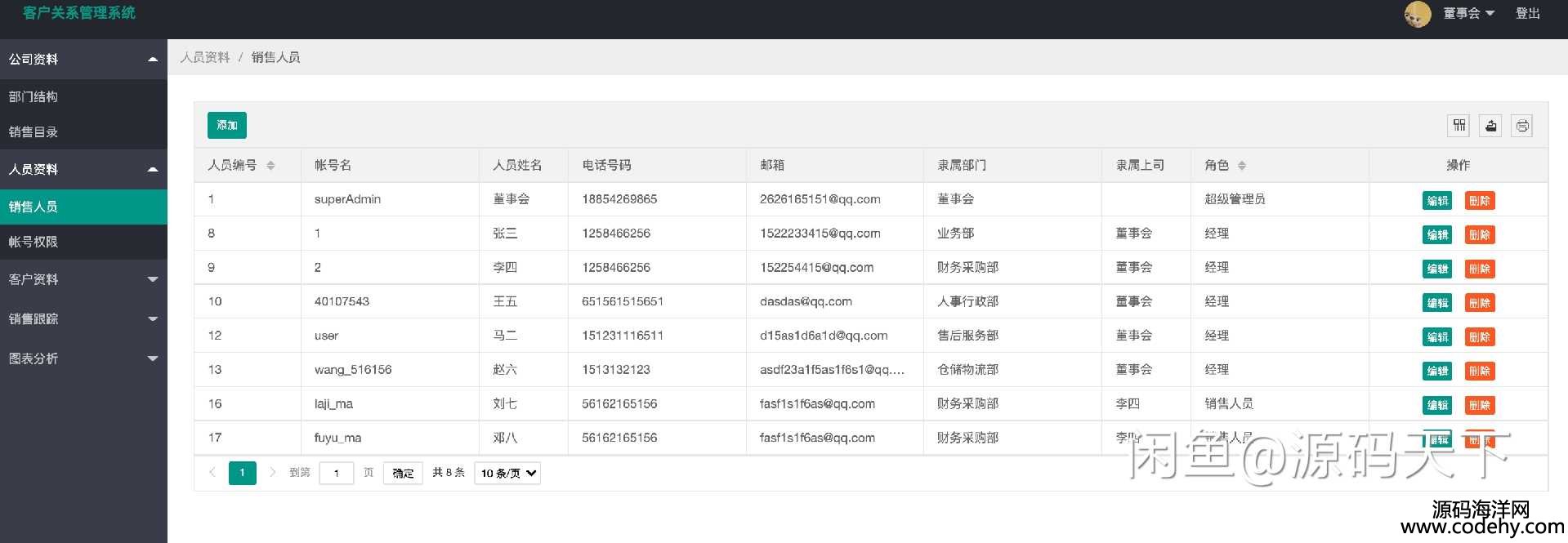Click the account name 40107543

[x=342, y=301]
